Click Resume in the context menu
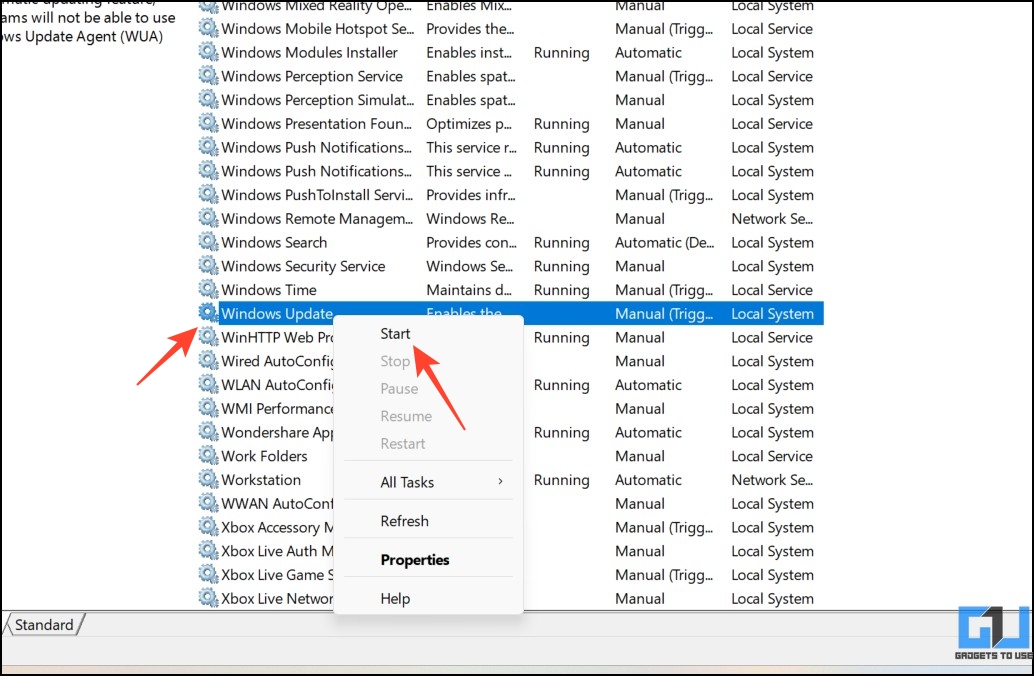Viewport: 1034px width, 676px height. (406, 417)
